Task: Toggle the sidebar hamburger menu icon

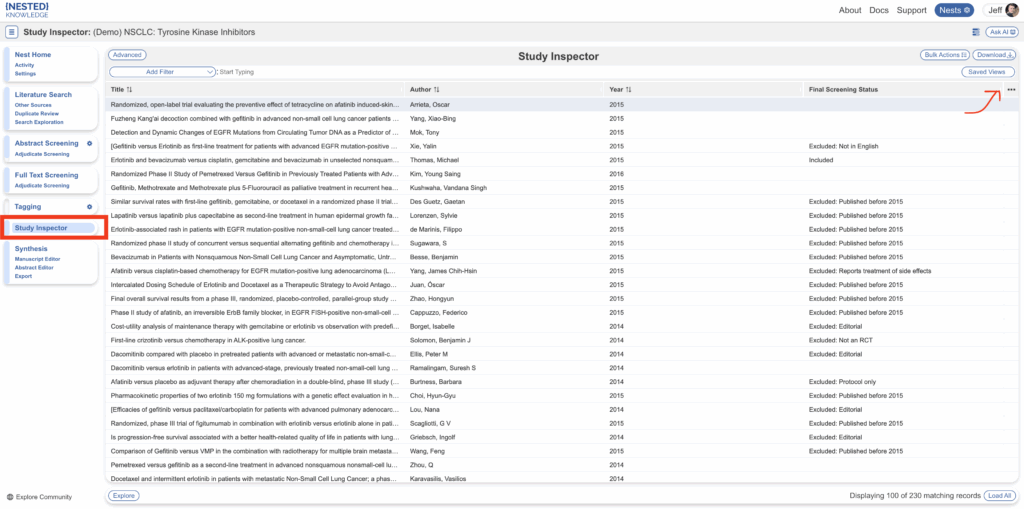Action: 12,32
